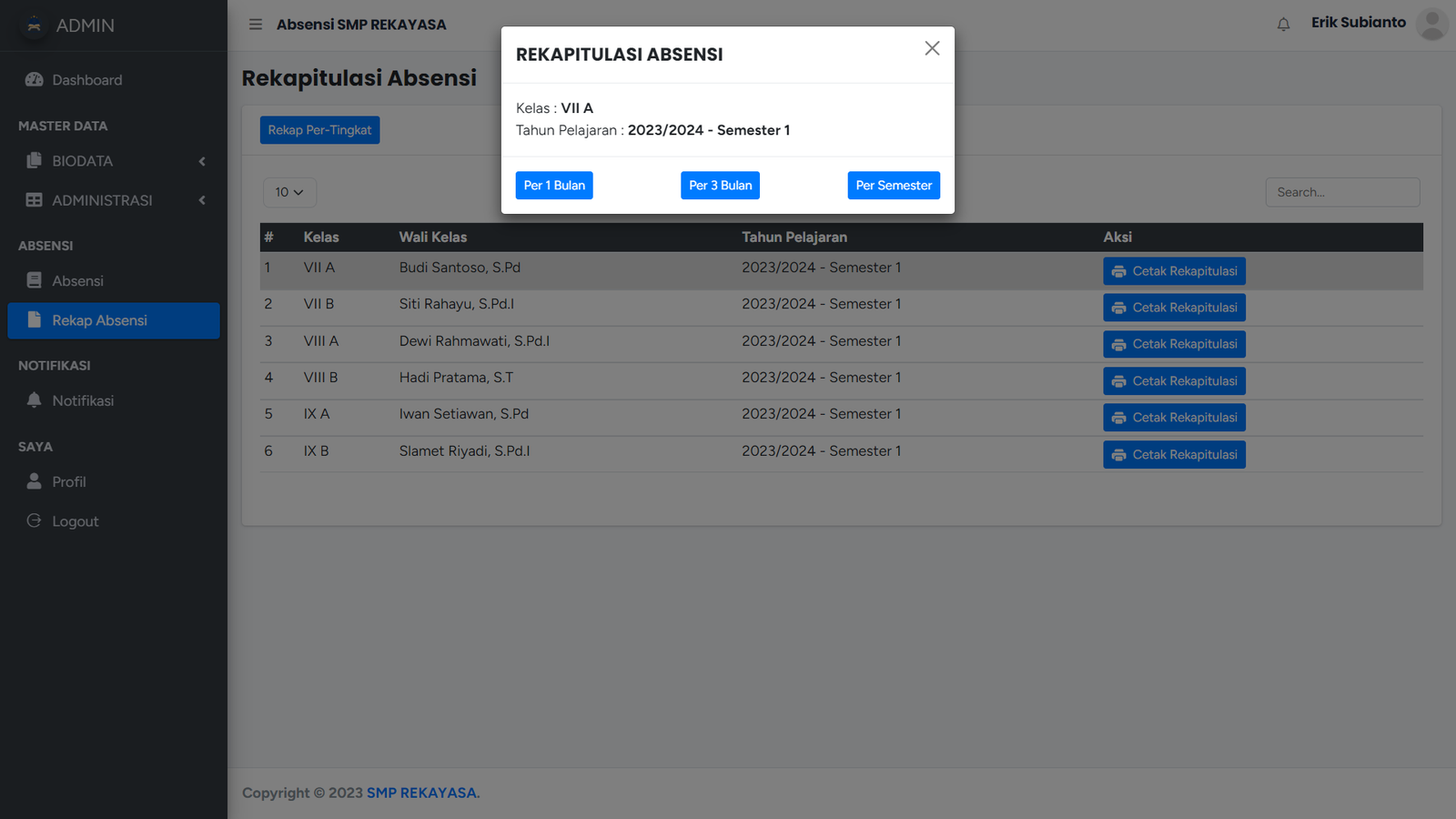Screen dimensions: 1456x819
Task: Click the admin logo icon
Action: (x=35, y=25)
